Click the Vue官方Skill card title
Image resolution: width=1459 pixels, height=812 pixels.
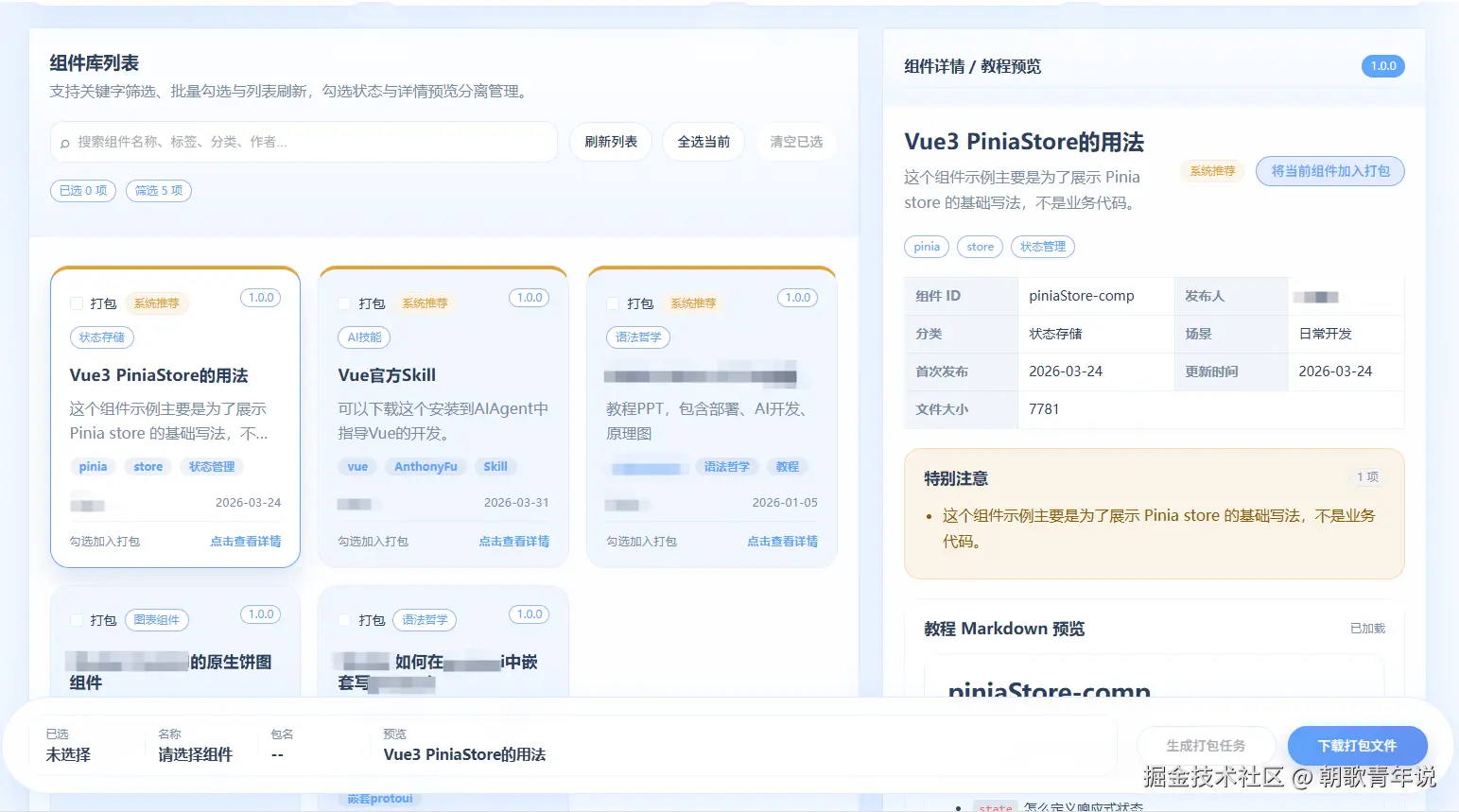(x=387, y=375)
